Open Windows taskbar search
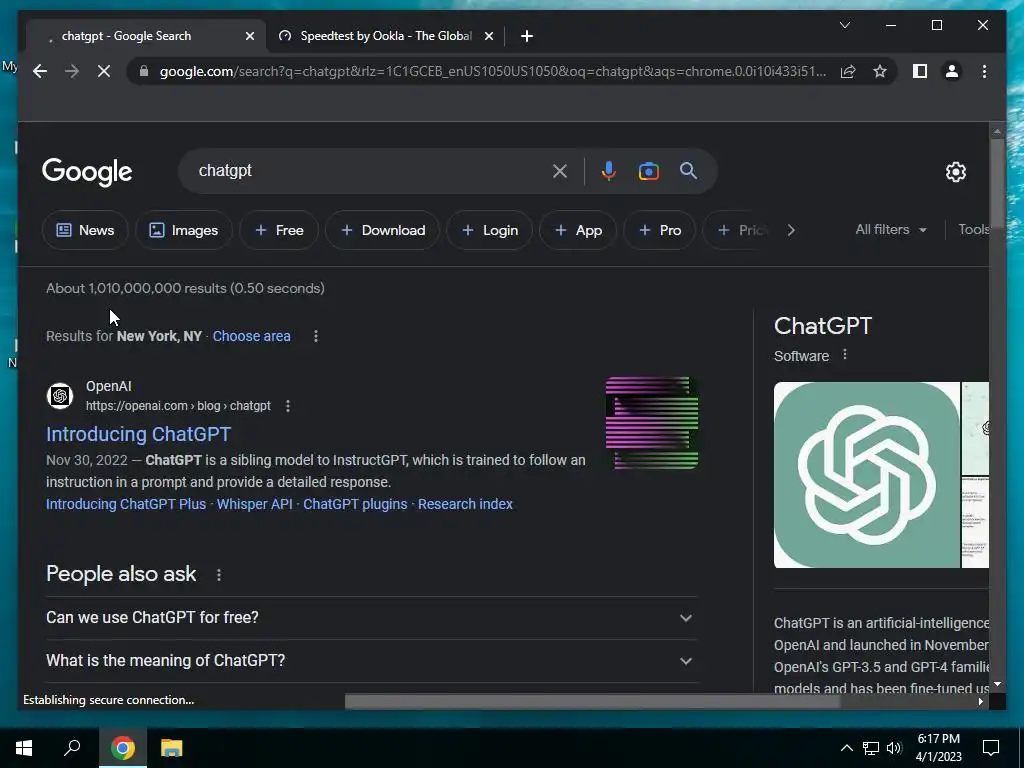The height and width of the screenshot is (768, 1024). coord(72,748)
